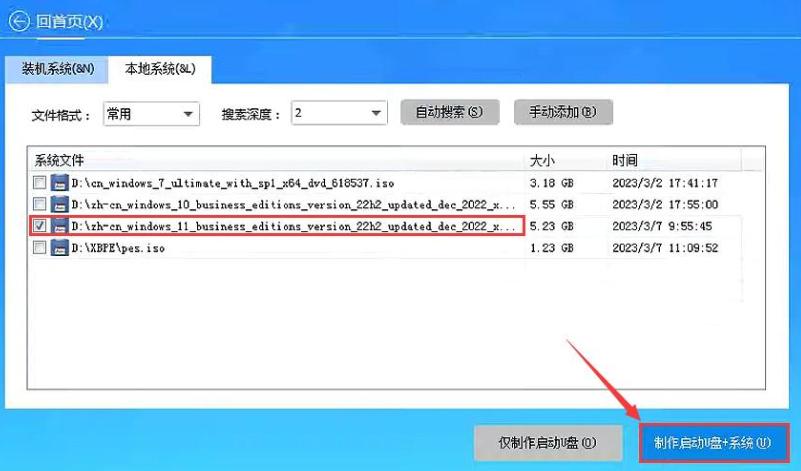Viewport: 801px width, 471px height.
Task: Check the Windows 7 ultimate ISO checkbox
Action: [39, 182]
